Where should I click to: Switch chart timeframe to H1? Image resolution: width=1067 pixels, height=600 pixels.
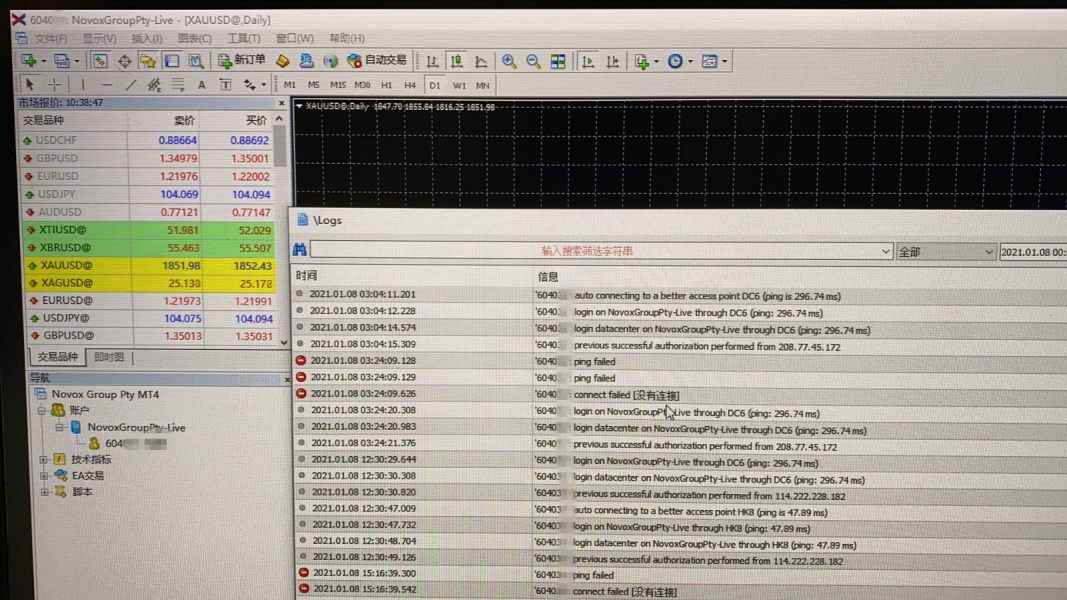pyautogui.click(x=386, y=85)
